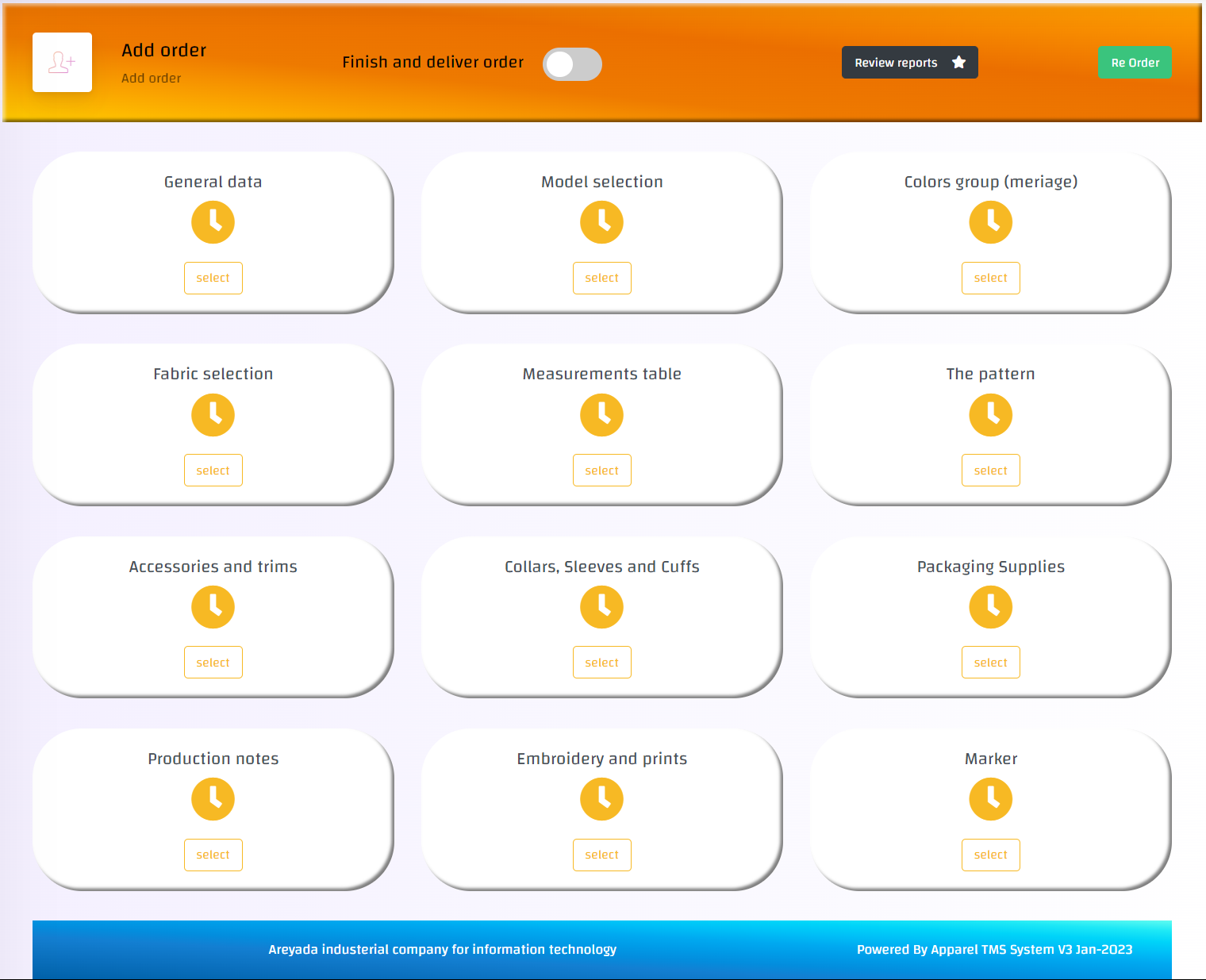Click the clock icon under Marker
The height and width of the screenshot is (980, 1206).
click(990, 799)
